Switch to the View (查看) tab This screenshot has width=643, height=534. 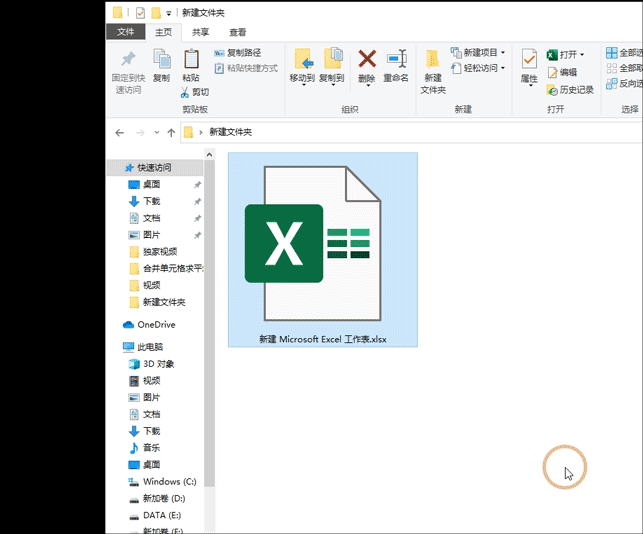[237, 32]
